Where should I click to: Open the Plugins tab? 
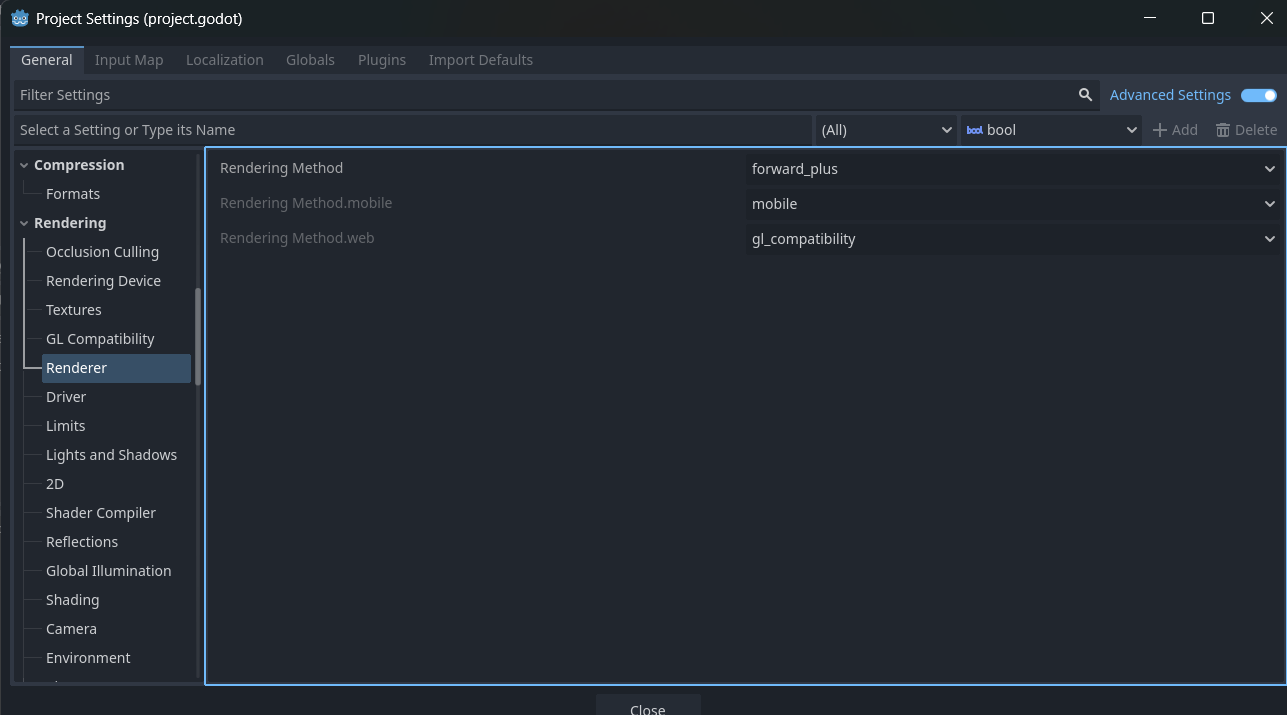click(382, 60)
